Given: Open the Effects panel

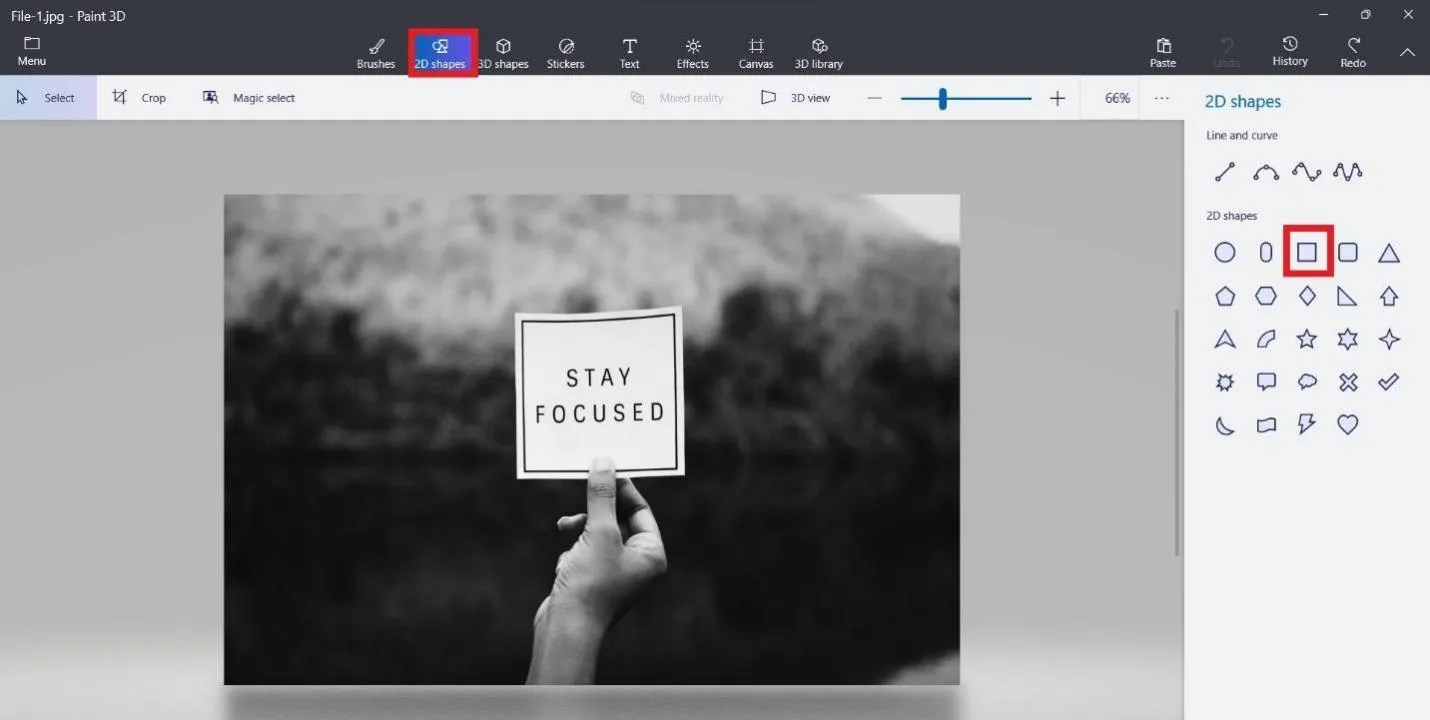Looking at the screenshot, I should click(691, 52).
